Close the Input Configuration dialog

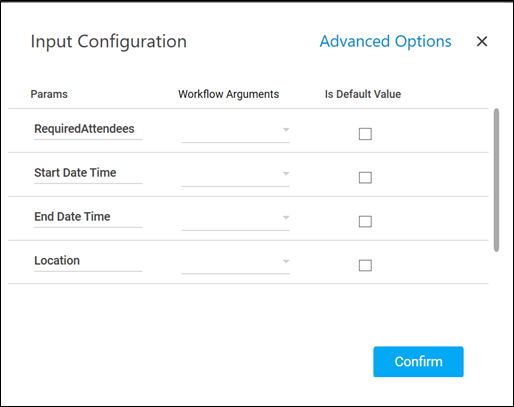(x=482, y=42)
